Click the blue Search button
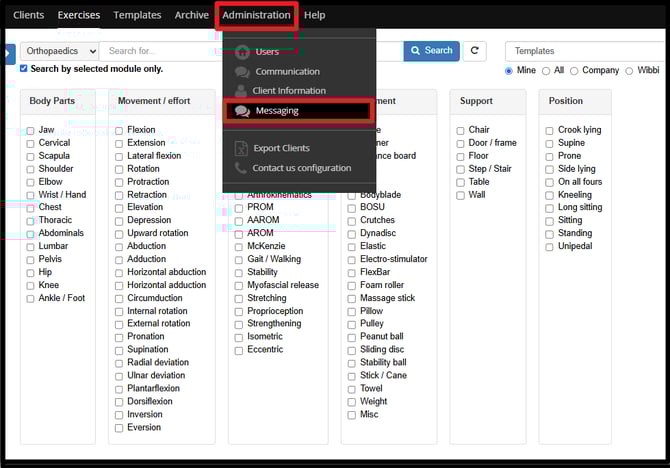 pos(431,51)
